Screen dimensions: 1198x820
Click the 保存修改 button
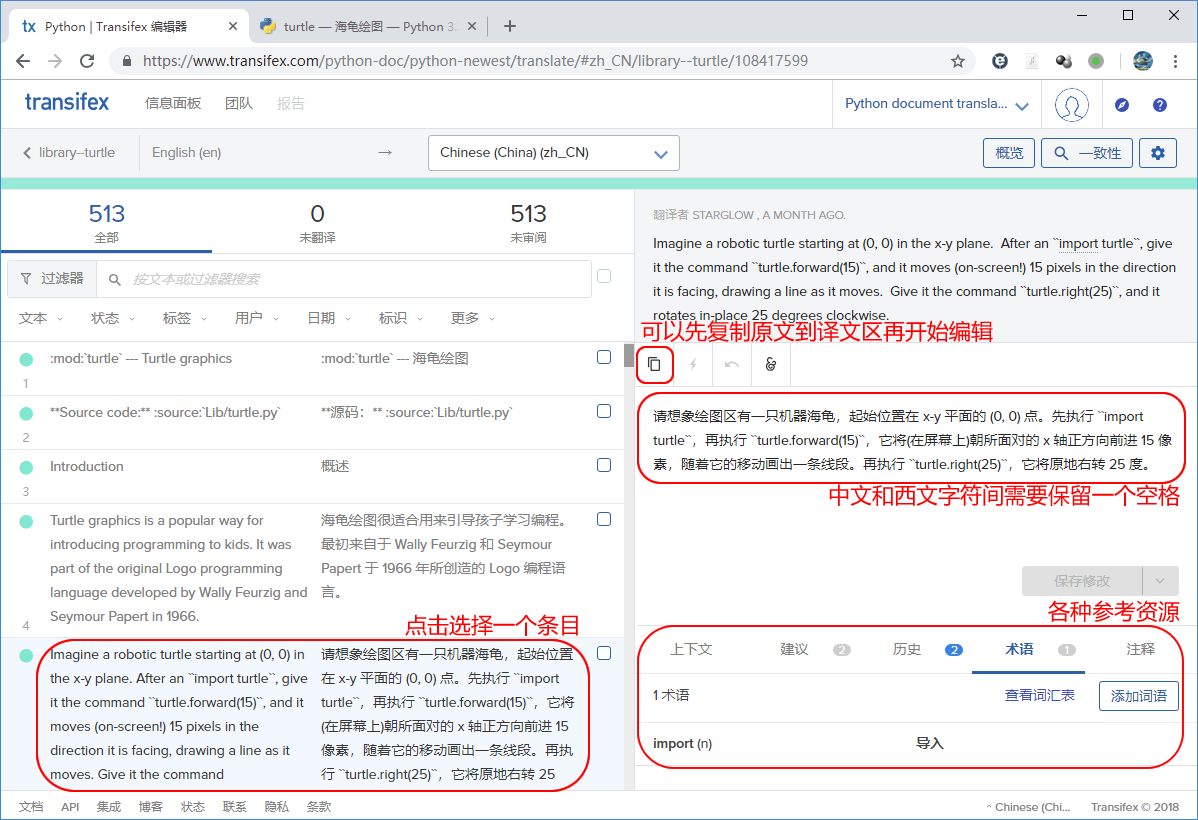pyautogui.click(x=1082, y=581)
